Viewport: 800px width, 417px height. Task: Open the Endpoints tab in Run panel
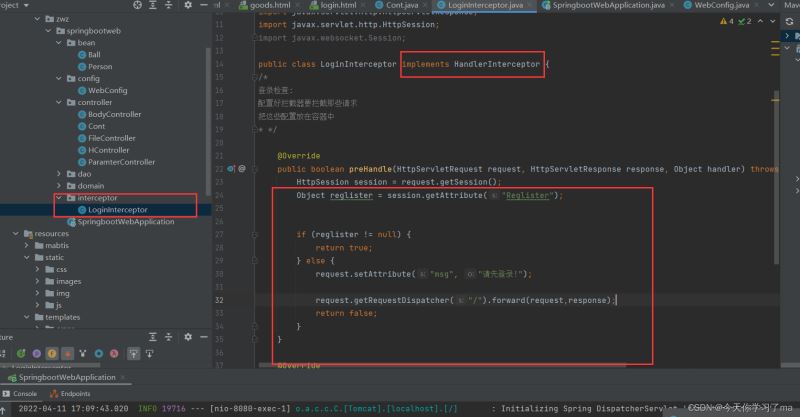click(68, 394)
